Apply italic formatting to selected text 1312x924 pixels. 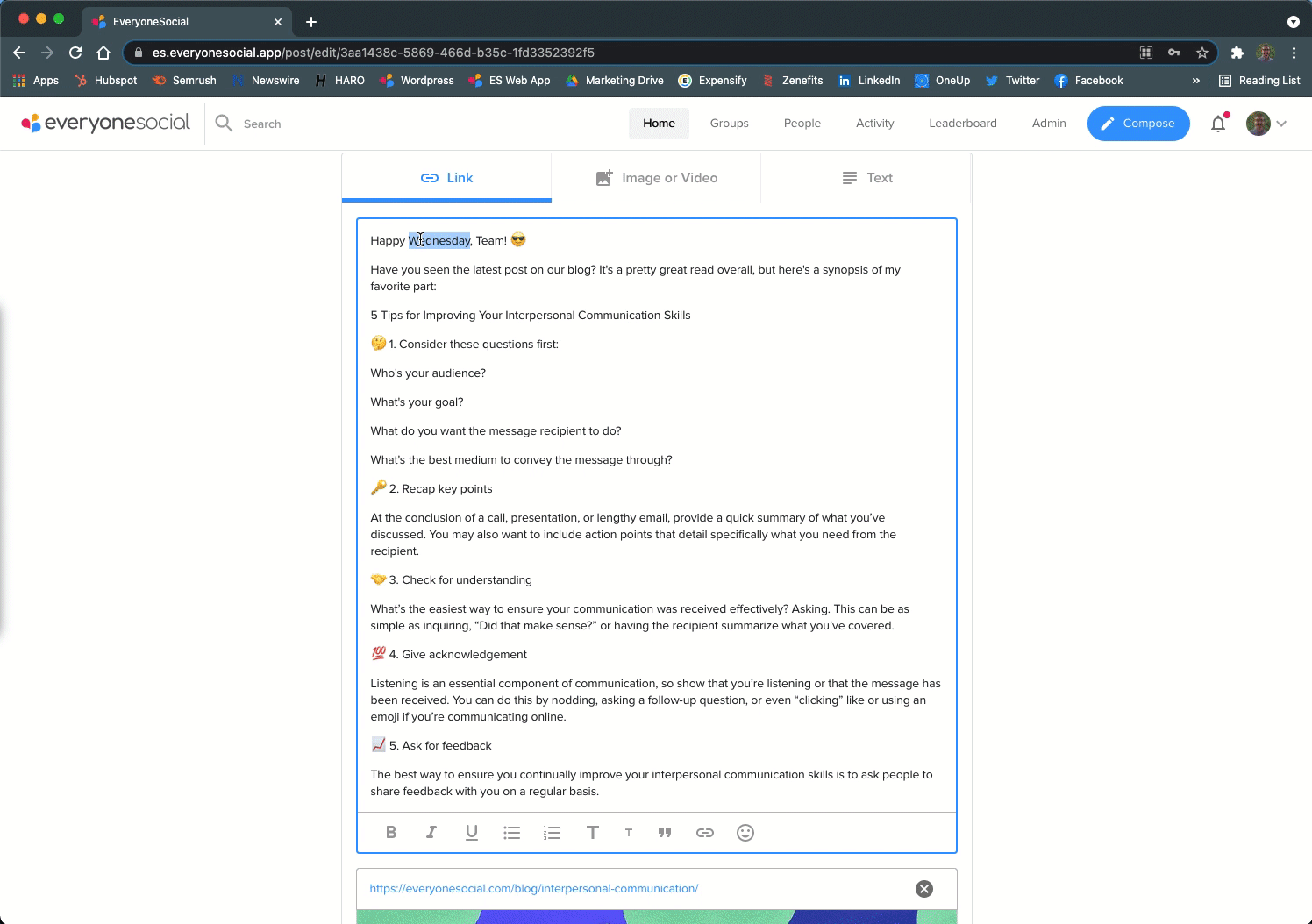(431, 833)
